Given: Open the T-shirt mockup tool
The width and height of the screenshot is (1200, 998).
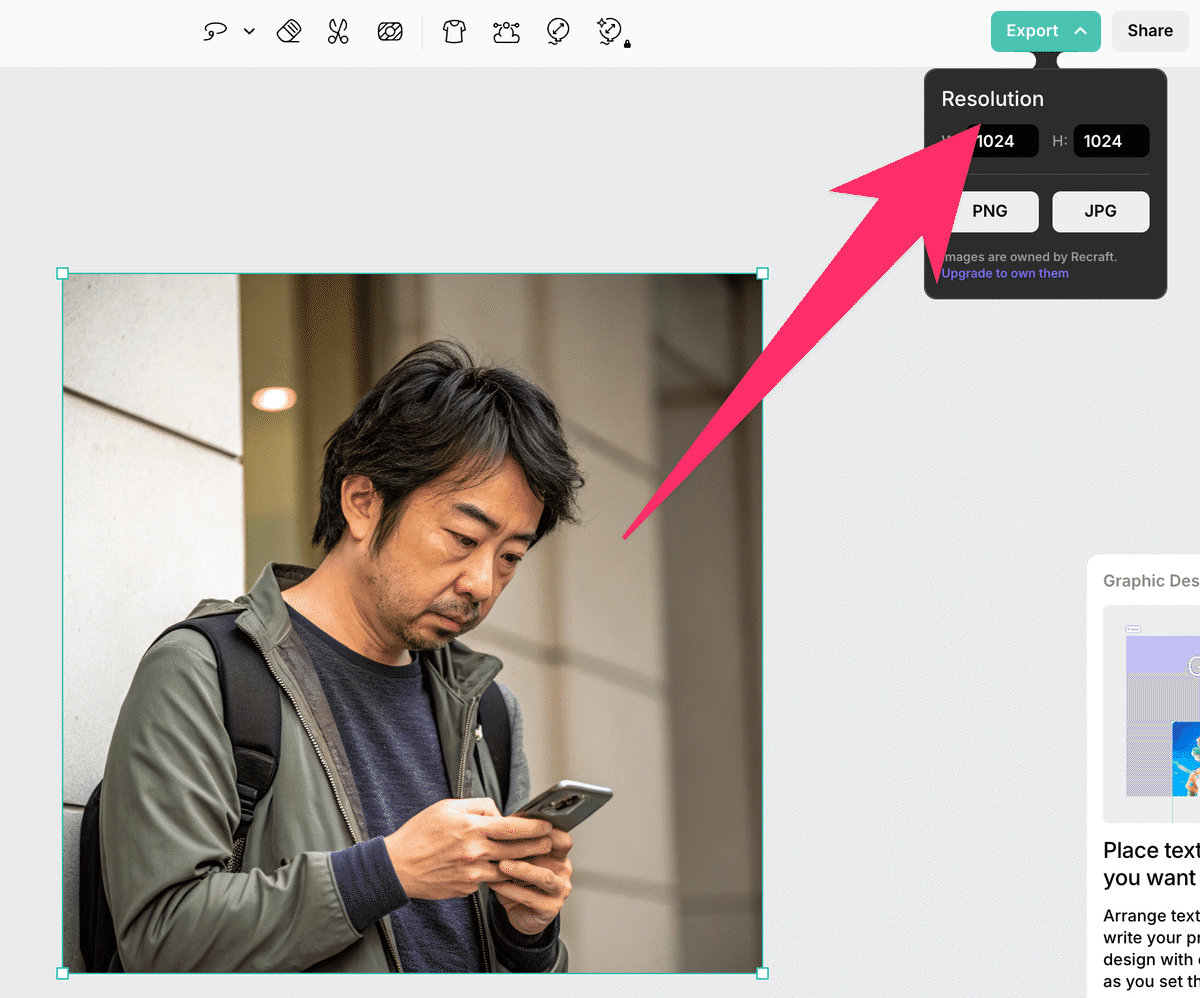Looking at the screenshot, I should 454,32.
